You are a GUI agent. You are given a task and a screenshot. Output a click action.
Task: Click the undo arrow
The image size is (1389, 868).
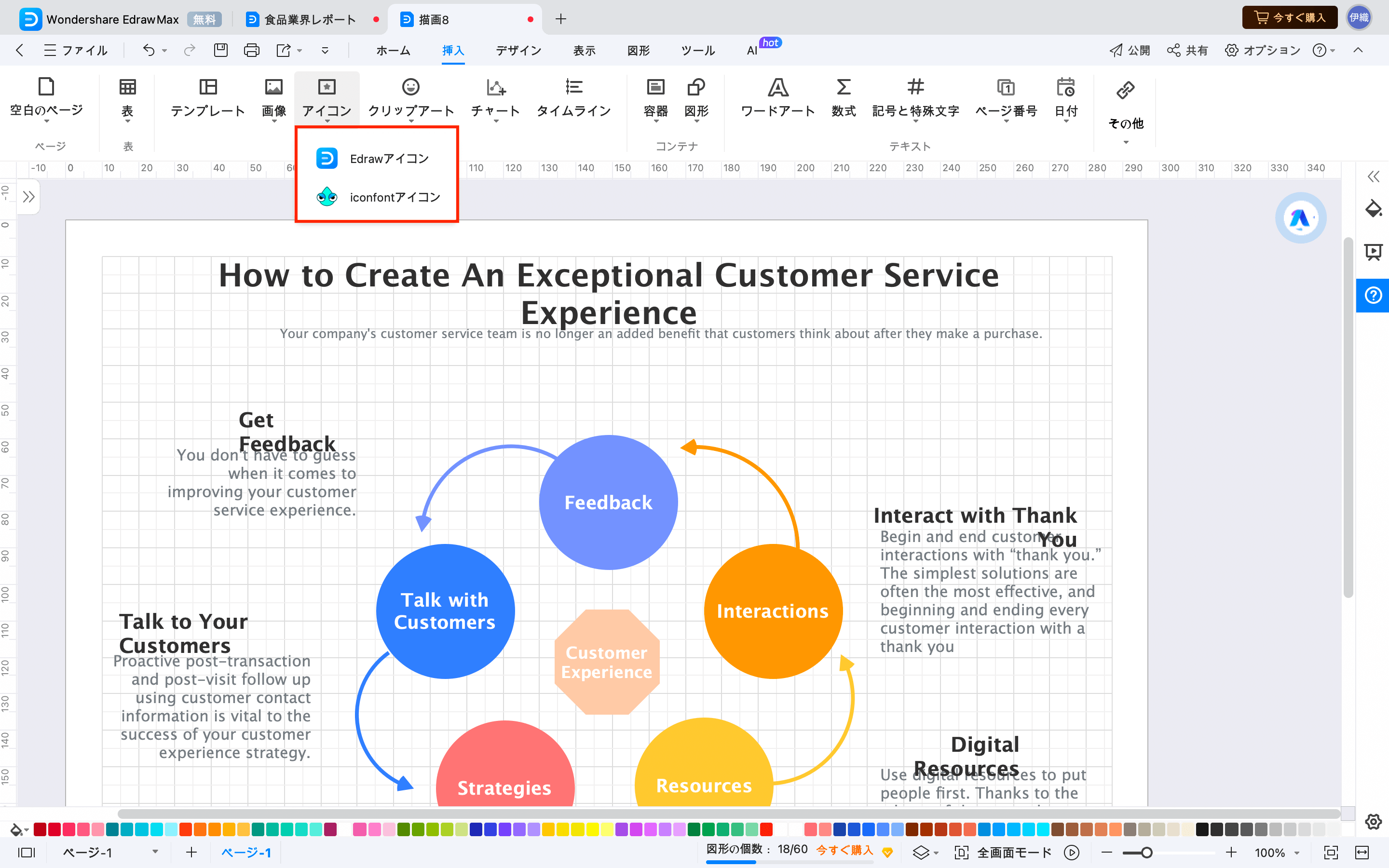pyautogui.click(x=149, y=51)
